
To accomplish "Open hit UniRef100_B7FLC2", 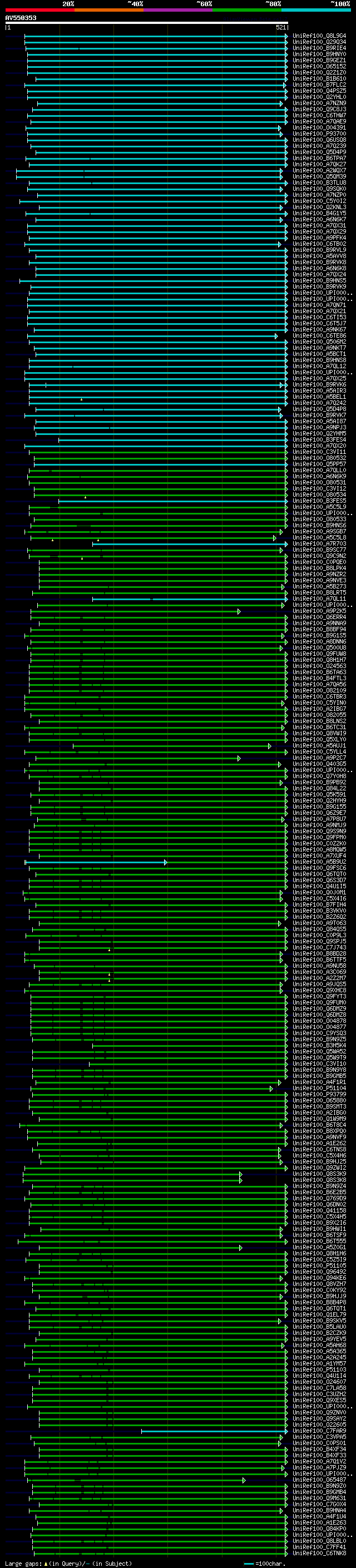I will pos(319,85).
